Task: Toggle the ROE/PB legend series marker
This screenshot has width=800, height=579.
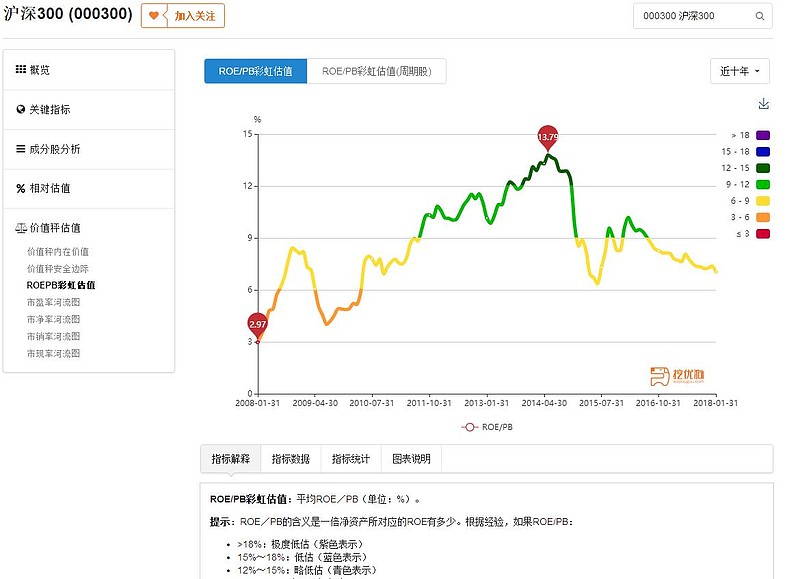Action: pos(469,427)
